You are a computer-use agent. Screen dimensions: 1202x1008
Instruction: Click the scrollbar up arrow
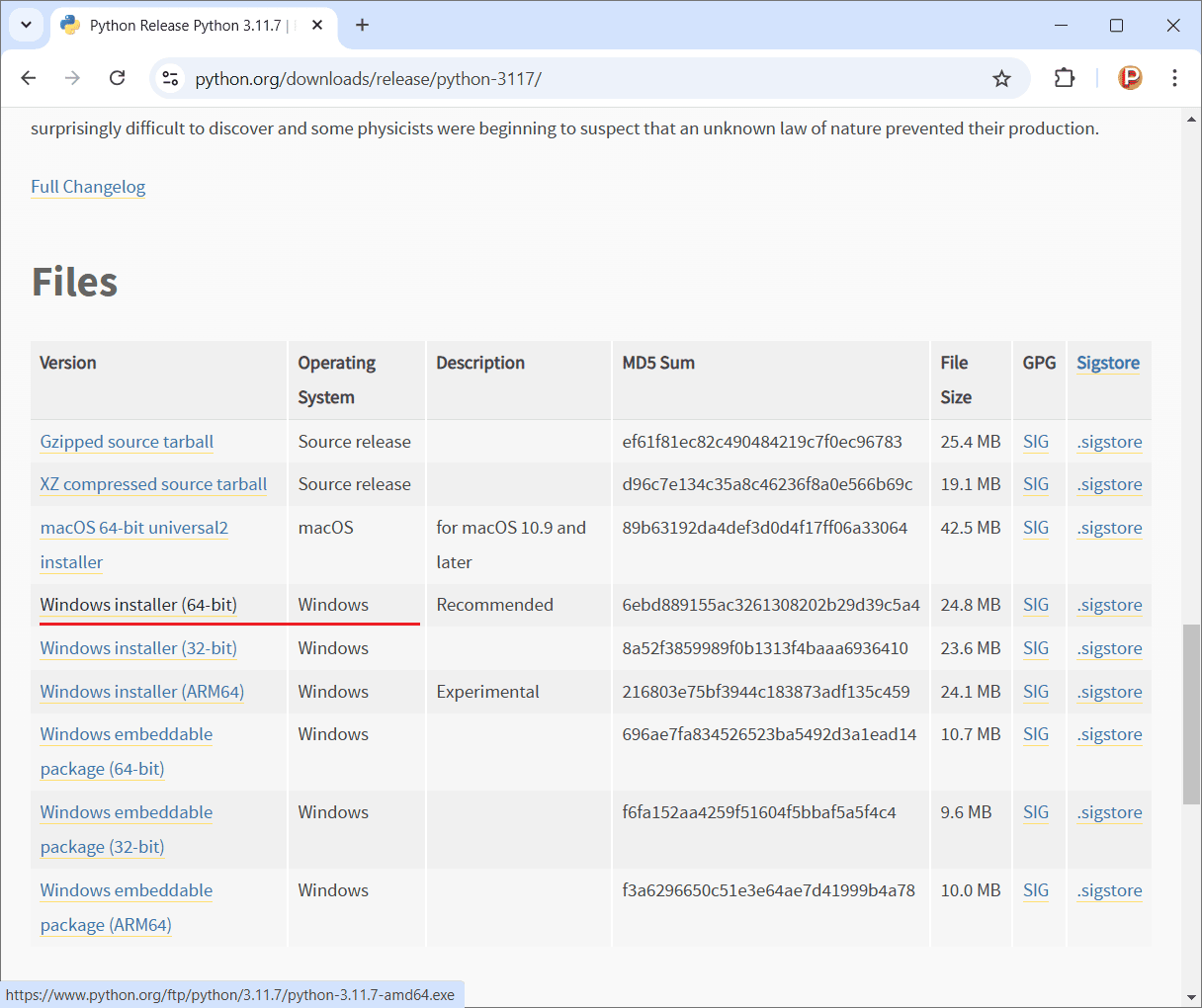(1191, 120)
